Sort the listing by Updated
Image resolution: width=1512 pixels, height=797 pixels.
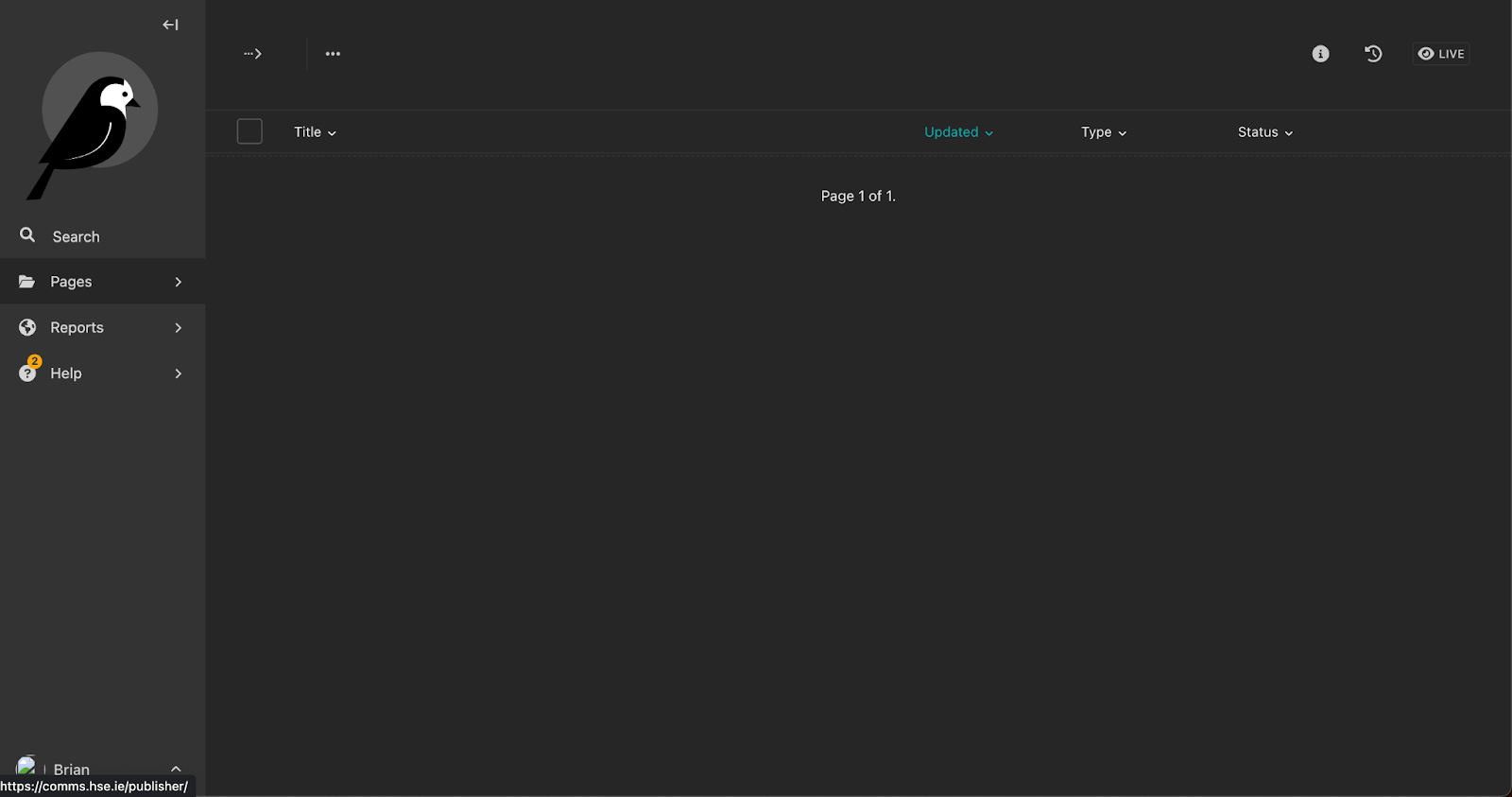pos(958,132)
